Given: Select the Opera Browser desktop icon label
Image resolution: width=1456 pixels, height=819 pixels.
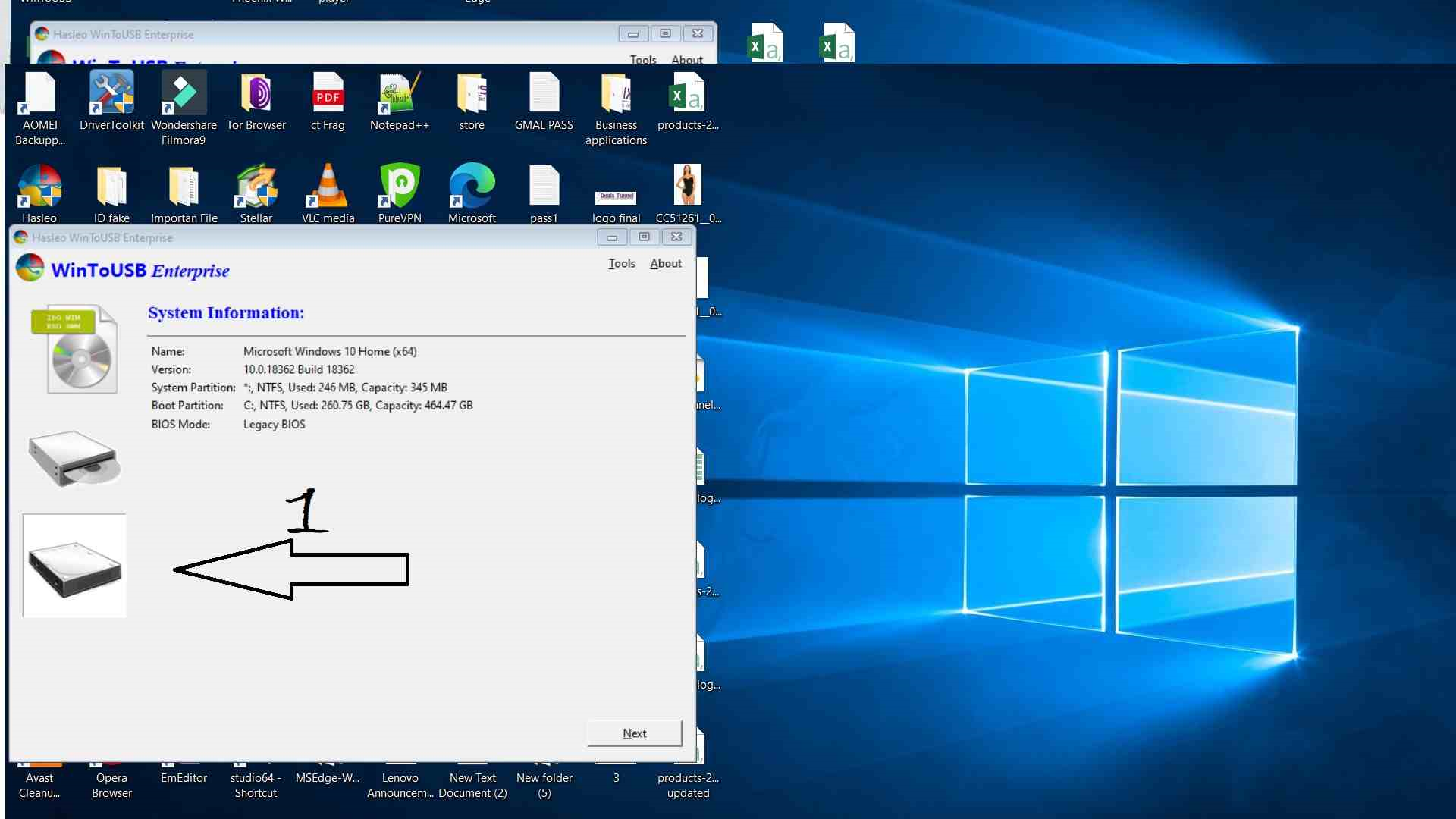Looking at the screenshot, I should click(x=111, y=786).
